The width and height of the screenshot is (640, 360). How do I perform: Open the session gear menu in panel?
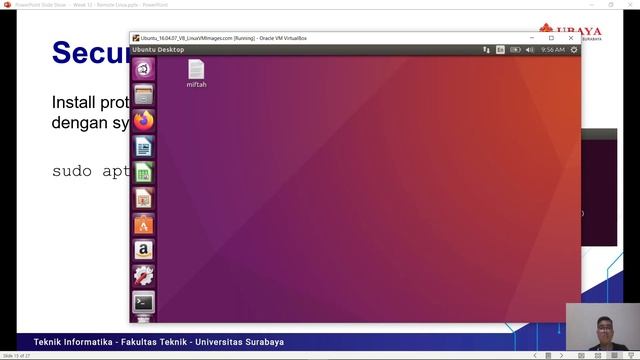(x=574, y=50)
